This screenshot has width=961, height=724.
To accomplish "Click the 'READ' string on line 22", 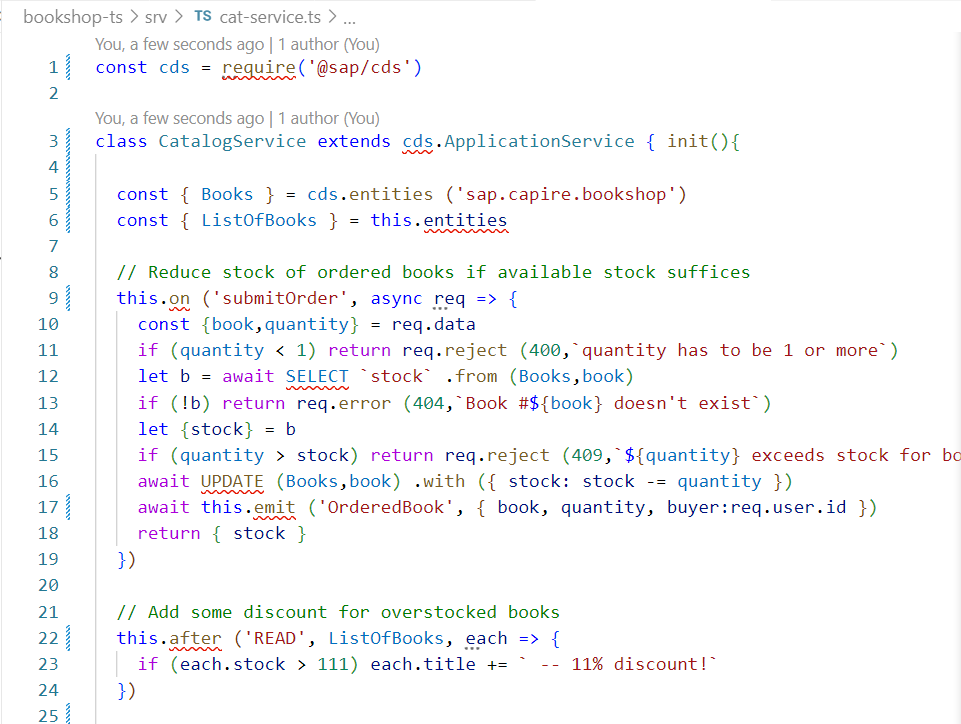I will point(275,638).
